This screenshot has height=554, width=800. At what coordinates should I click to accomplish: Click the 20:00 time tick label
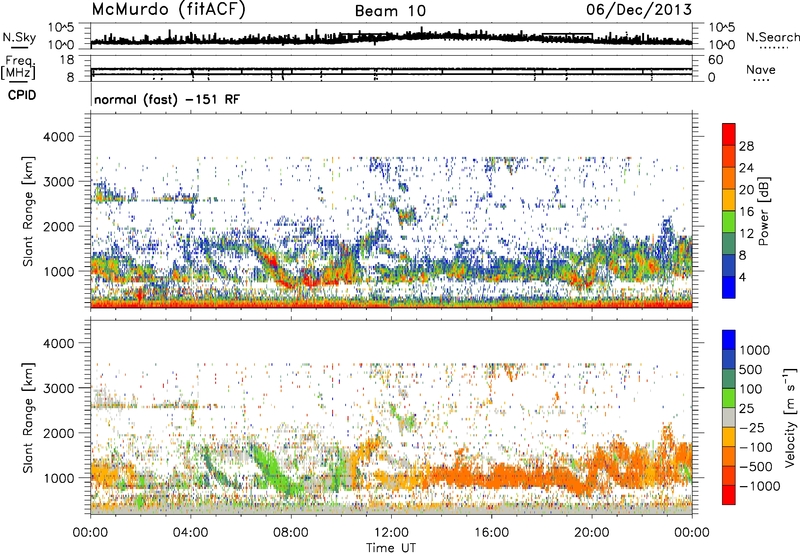pyautogui.click(x=591, y=533)
